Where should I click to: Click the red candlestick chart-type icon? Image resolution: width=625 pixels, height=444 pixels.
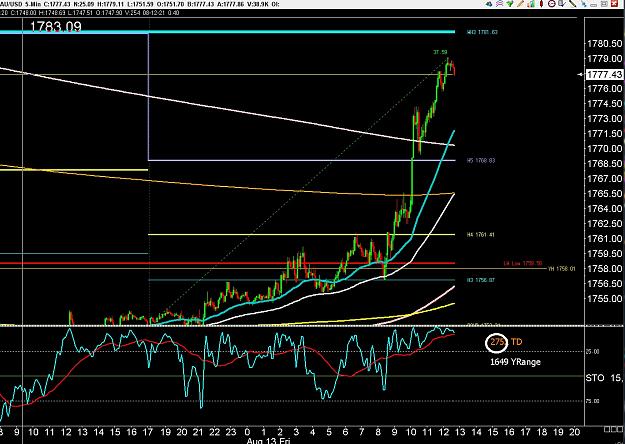542,4
